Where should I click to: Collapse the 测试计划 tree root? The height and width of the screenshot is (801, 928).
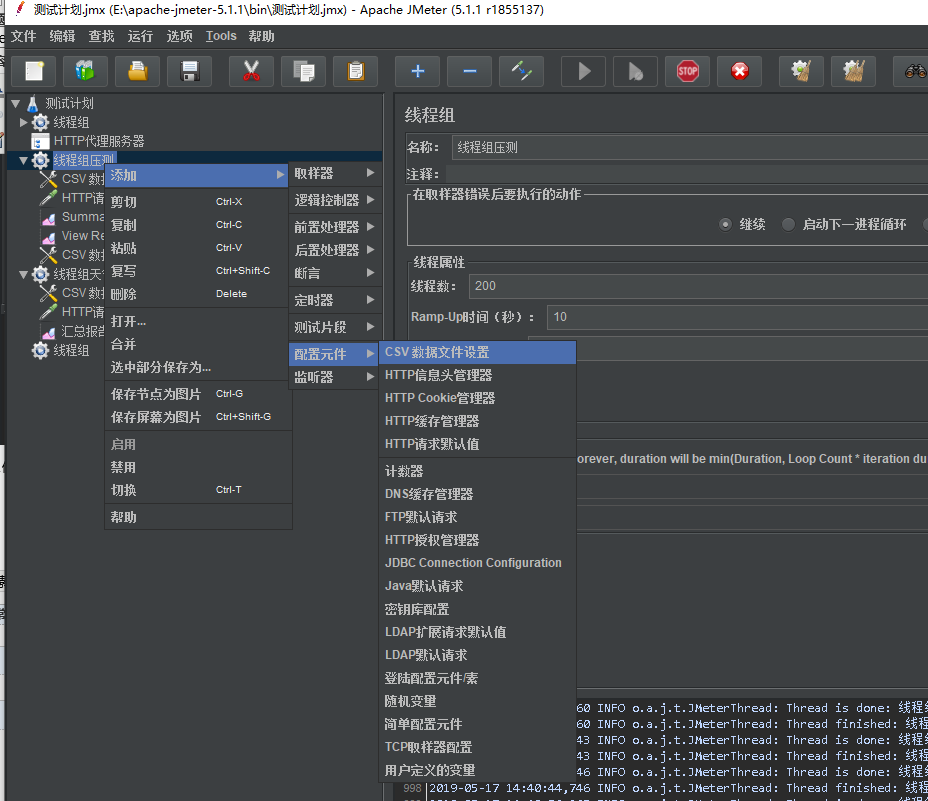pyautogui.click(x=16, y=104)
